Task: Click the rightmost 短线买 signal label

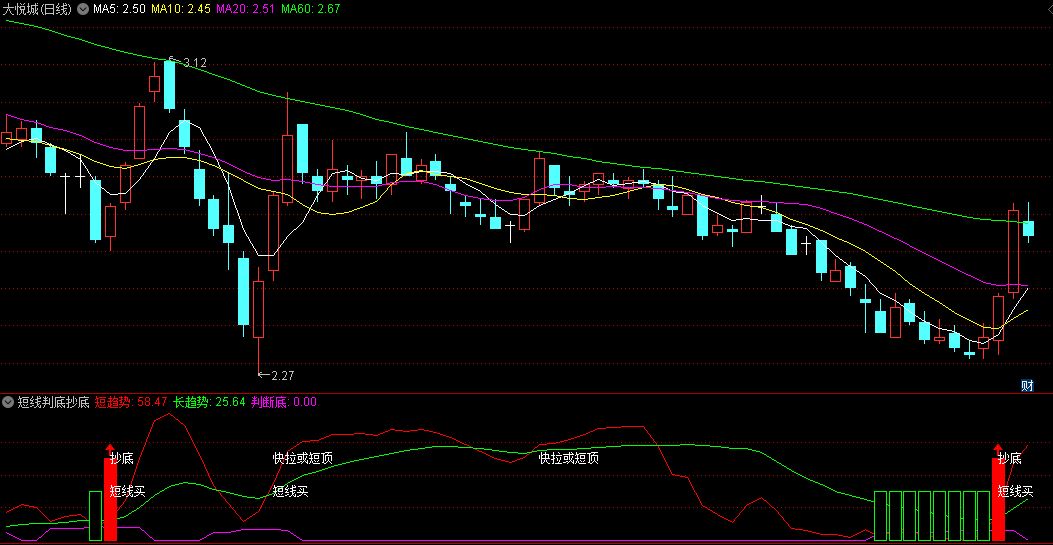Action: [1015, 491]
